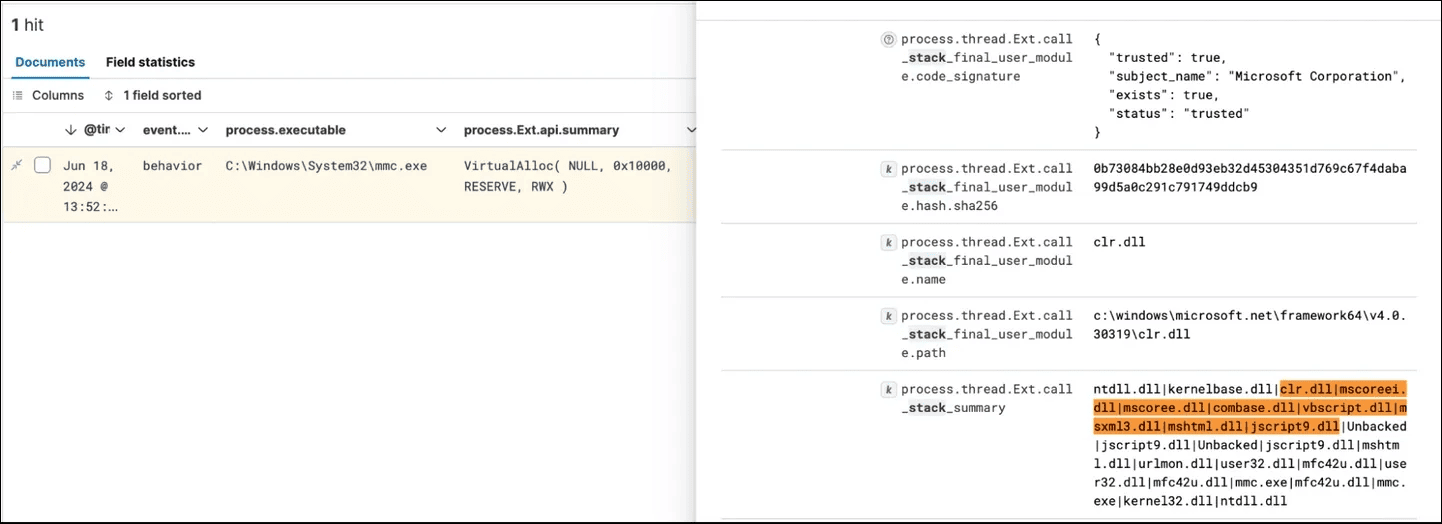Click the down-arrow sort icon on @timestamp column

click(70, 130)
